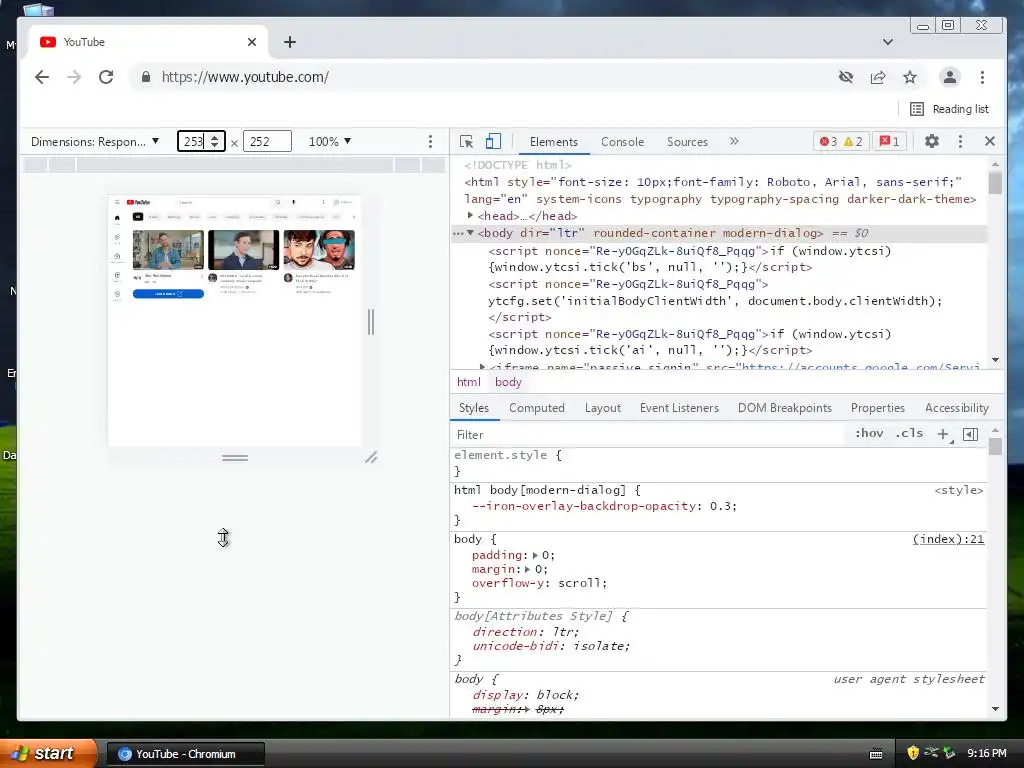This screenshot has width=1024, height=768.
Task: Close the YouTube browser tab
Action: pyautogui.click(x=252, y=42)
